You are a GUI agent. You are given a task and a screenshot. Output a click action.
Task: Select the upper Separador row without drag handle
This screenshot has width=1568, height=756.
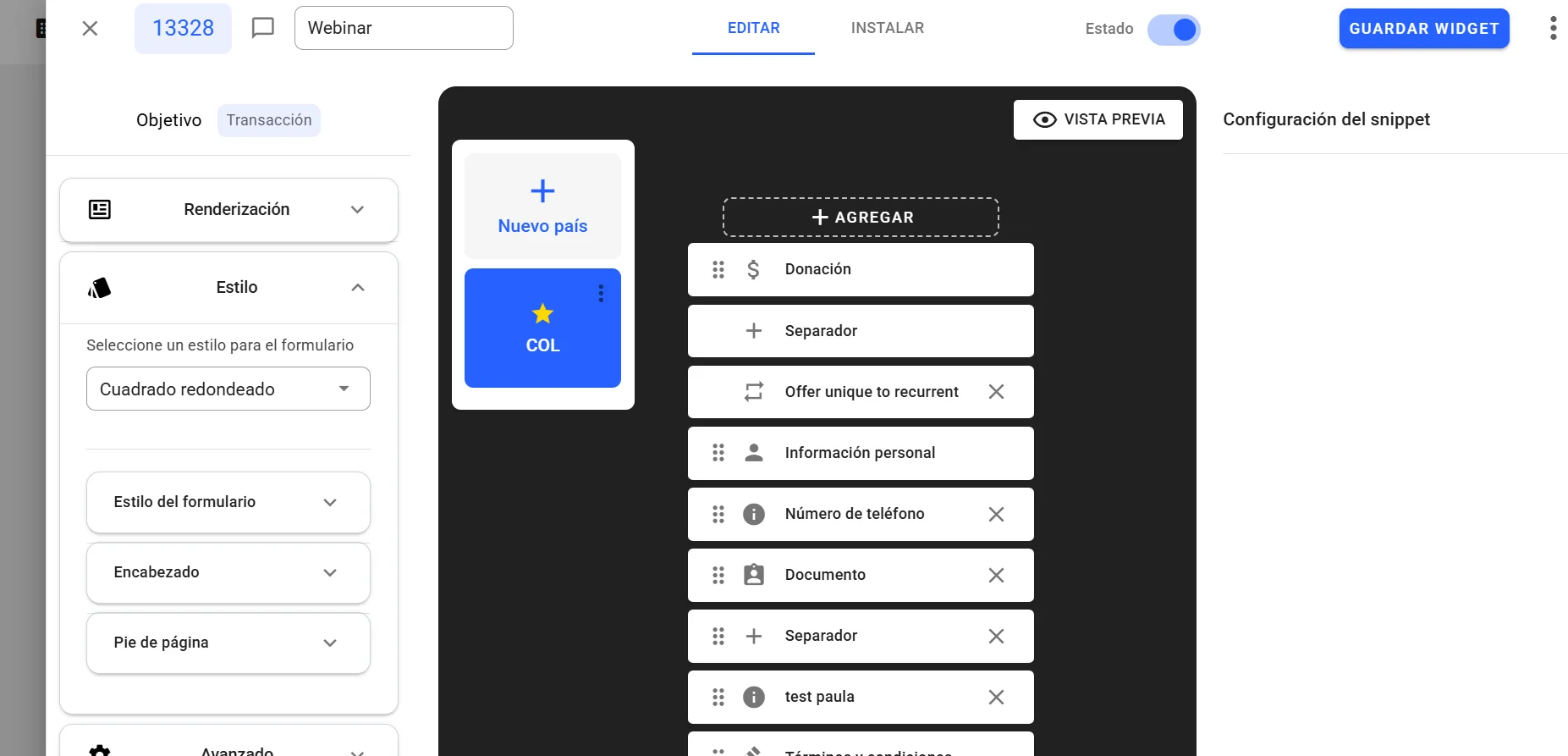(x=861, y=331)
